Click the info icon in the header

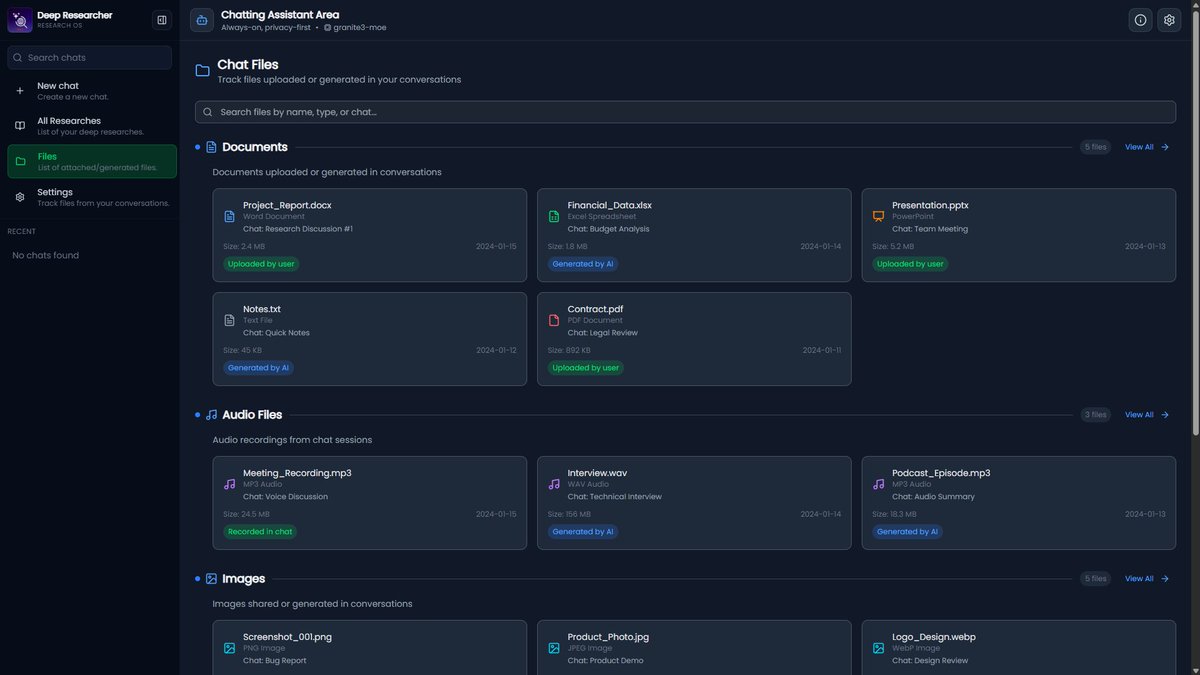point(1138,18)
